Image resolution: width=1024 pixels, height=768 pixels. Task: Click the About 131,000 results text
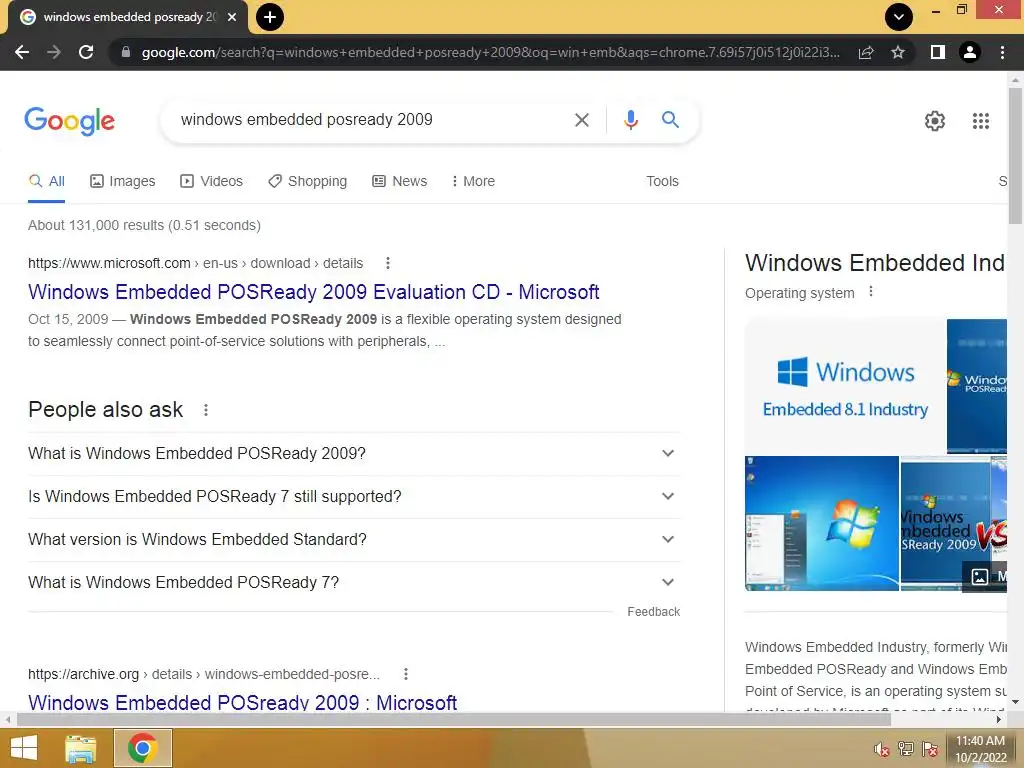[x=144, y=225]
